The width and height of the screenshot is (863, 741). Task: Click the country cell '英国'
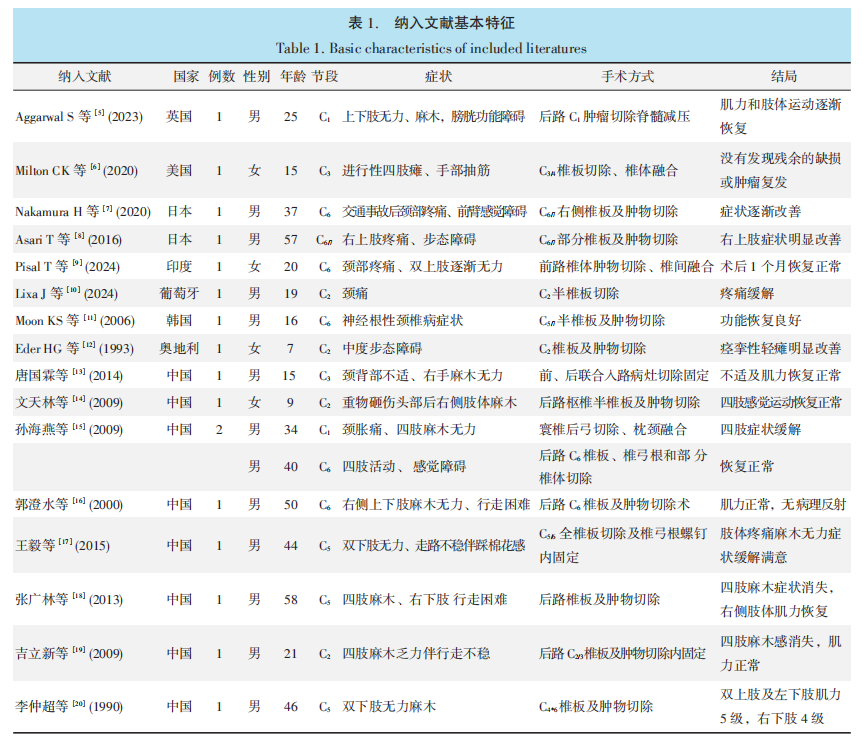click(179, 117)
